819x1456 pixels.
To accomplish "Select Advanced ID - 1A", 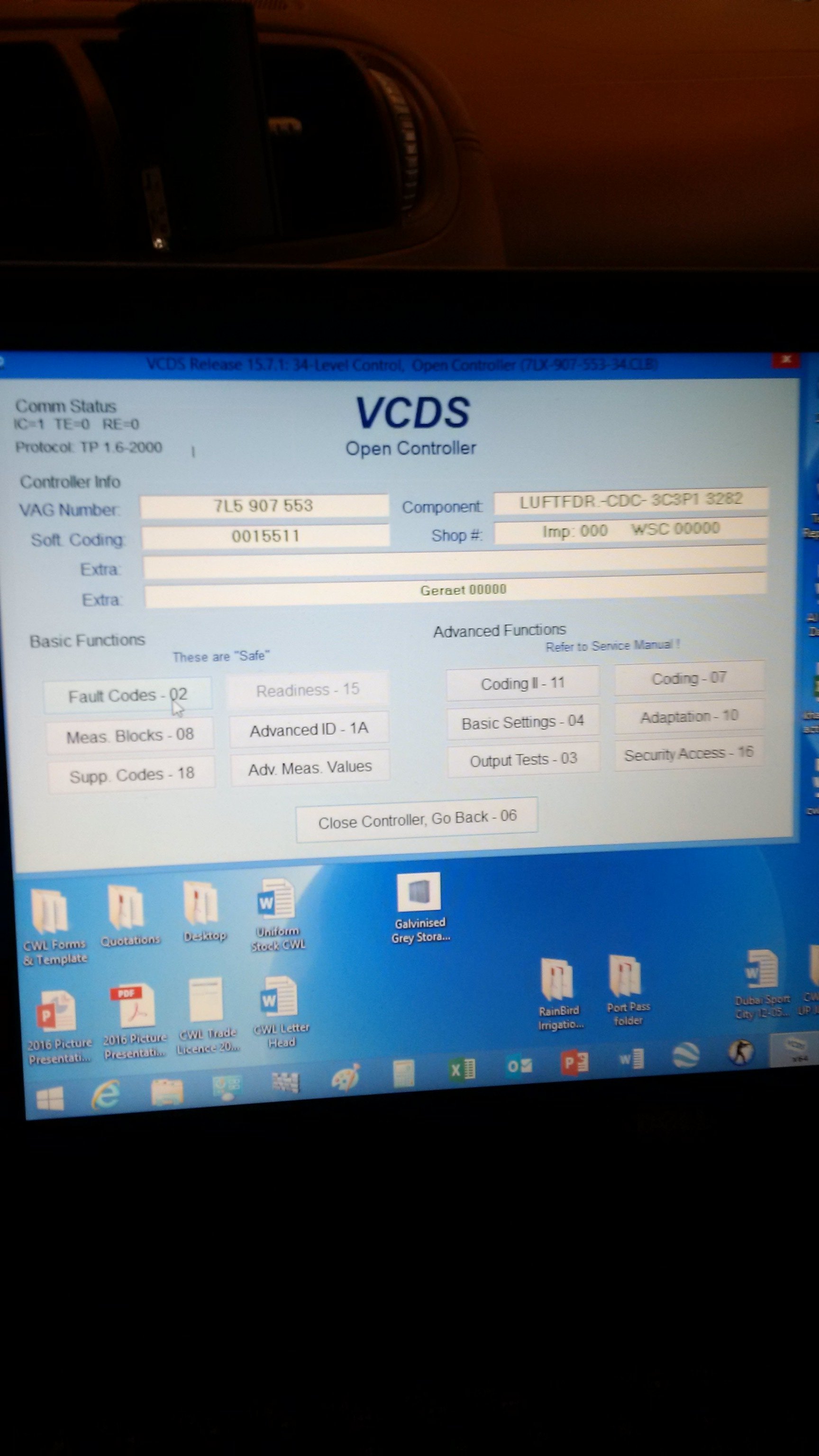I will point(309,729).
